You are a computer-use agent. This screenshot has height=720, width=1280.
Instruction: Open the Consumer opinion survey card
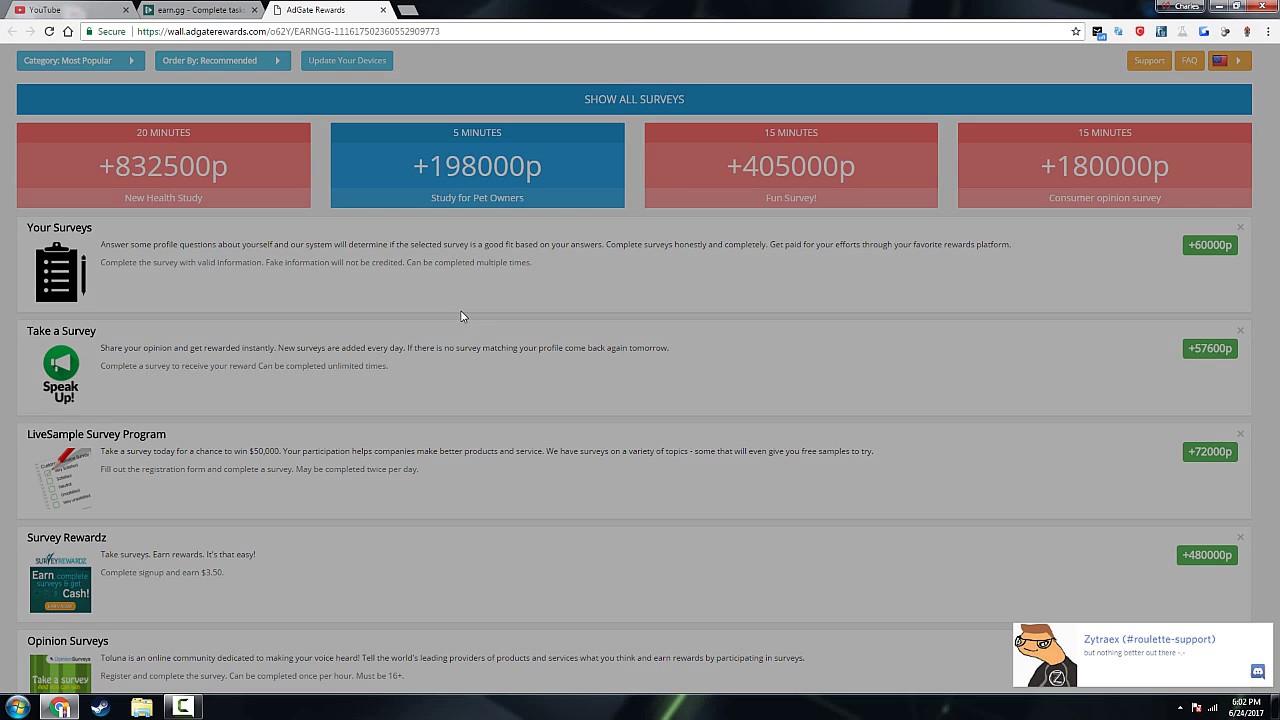pyautogui.click(x=1104, y=165)
